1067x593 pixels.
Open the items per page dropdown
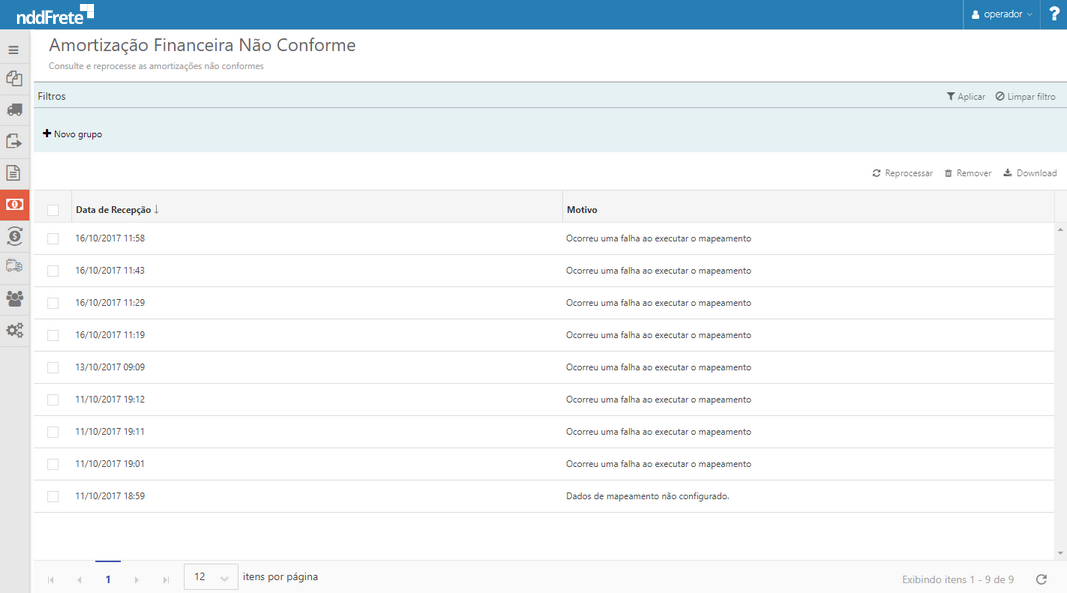(211, 577)
